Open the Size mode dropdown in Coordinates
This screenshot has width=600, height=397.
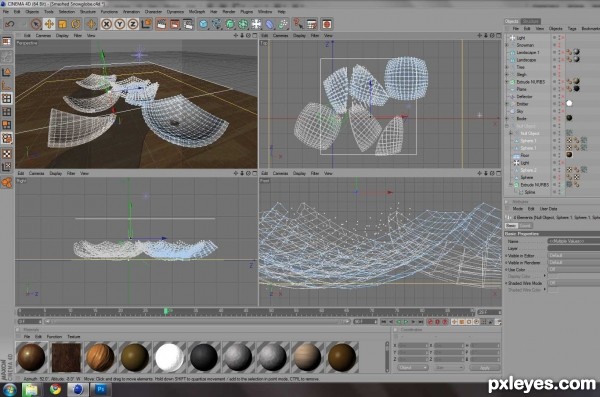coord(448,368)
